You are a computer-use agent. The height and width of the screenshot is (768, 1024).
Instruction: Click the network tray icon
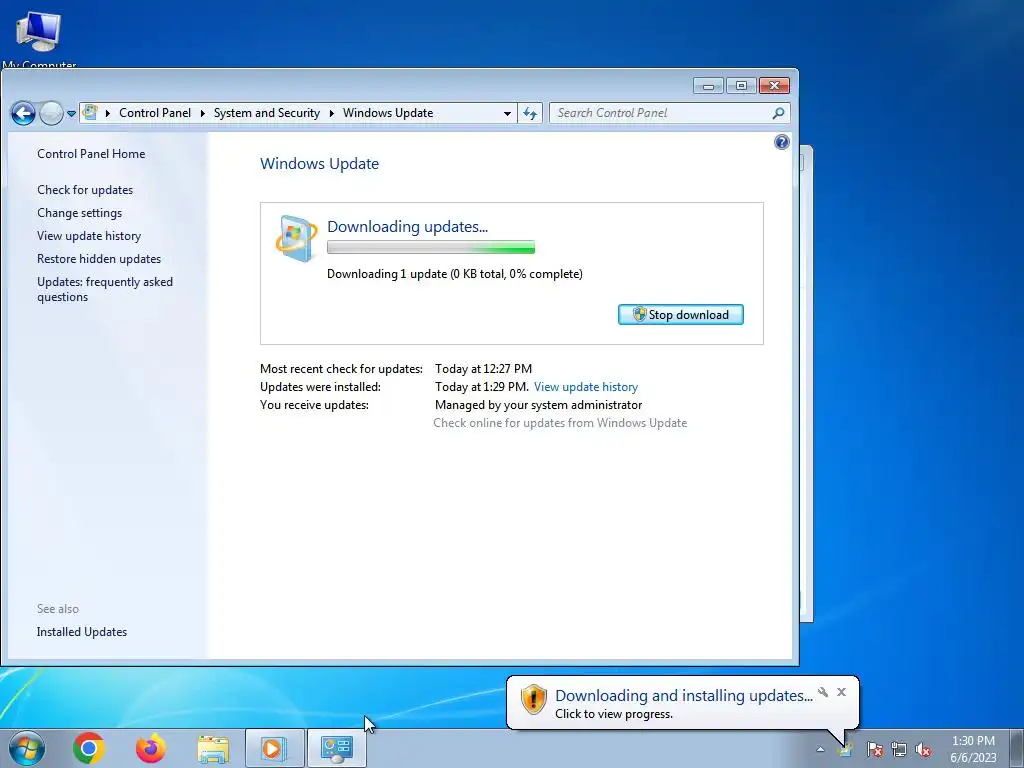pos(899,749)
